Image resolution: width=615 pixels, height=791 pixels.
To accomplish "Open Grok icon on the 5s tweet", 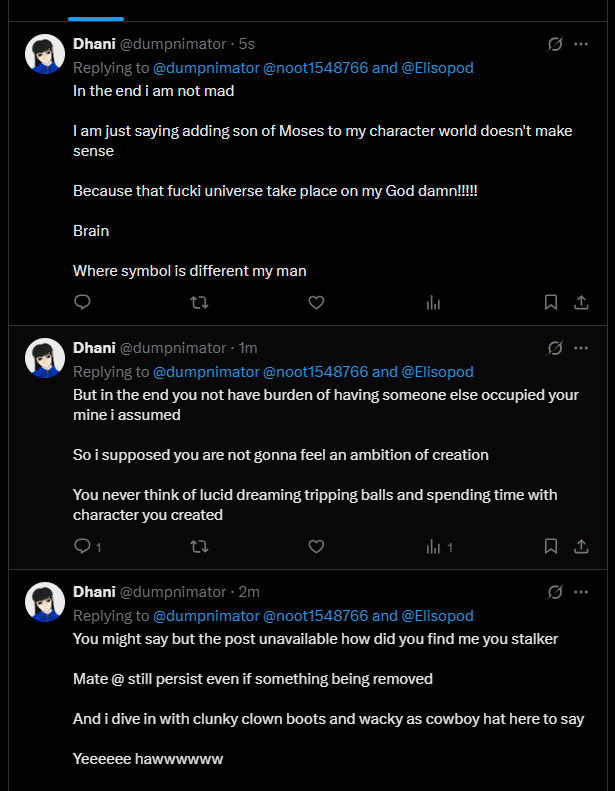I will click(555, 44).
